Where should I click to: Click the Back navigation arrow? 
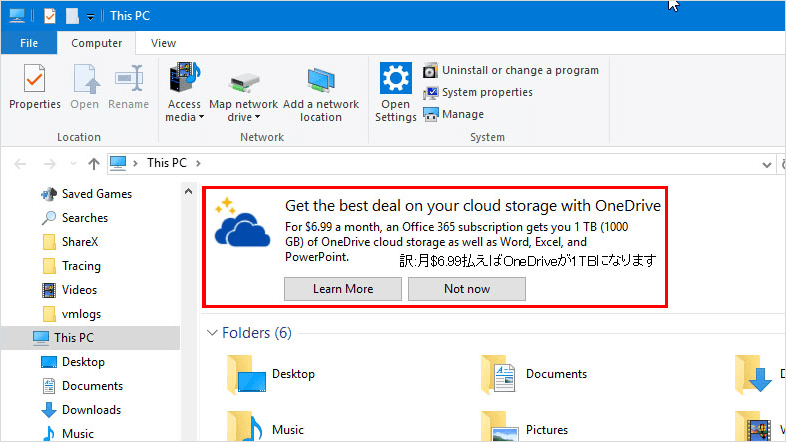point(20,164)
